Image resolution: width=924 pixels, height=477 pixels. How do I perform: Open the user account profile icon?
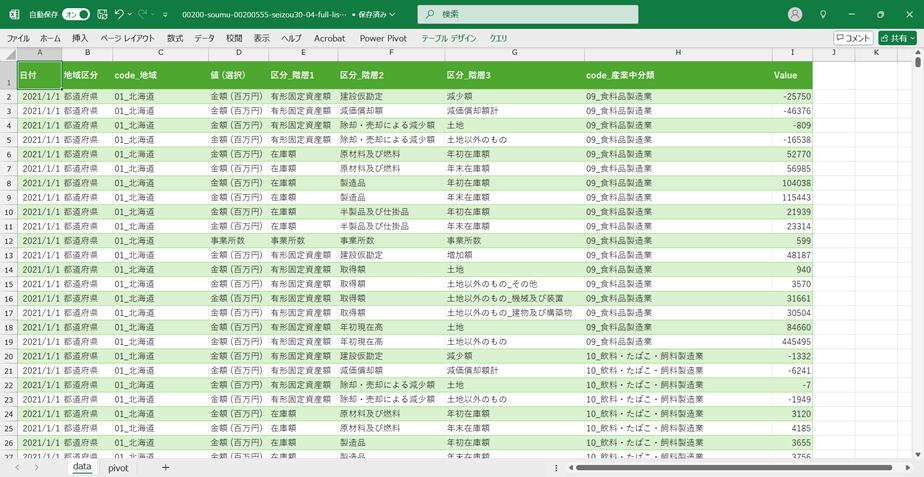pyautogui.click(x=795, y=15)
